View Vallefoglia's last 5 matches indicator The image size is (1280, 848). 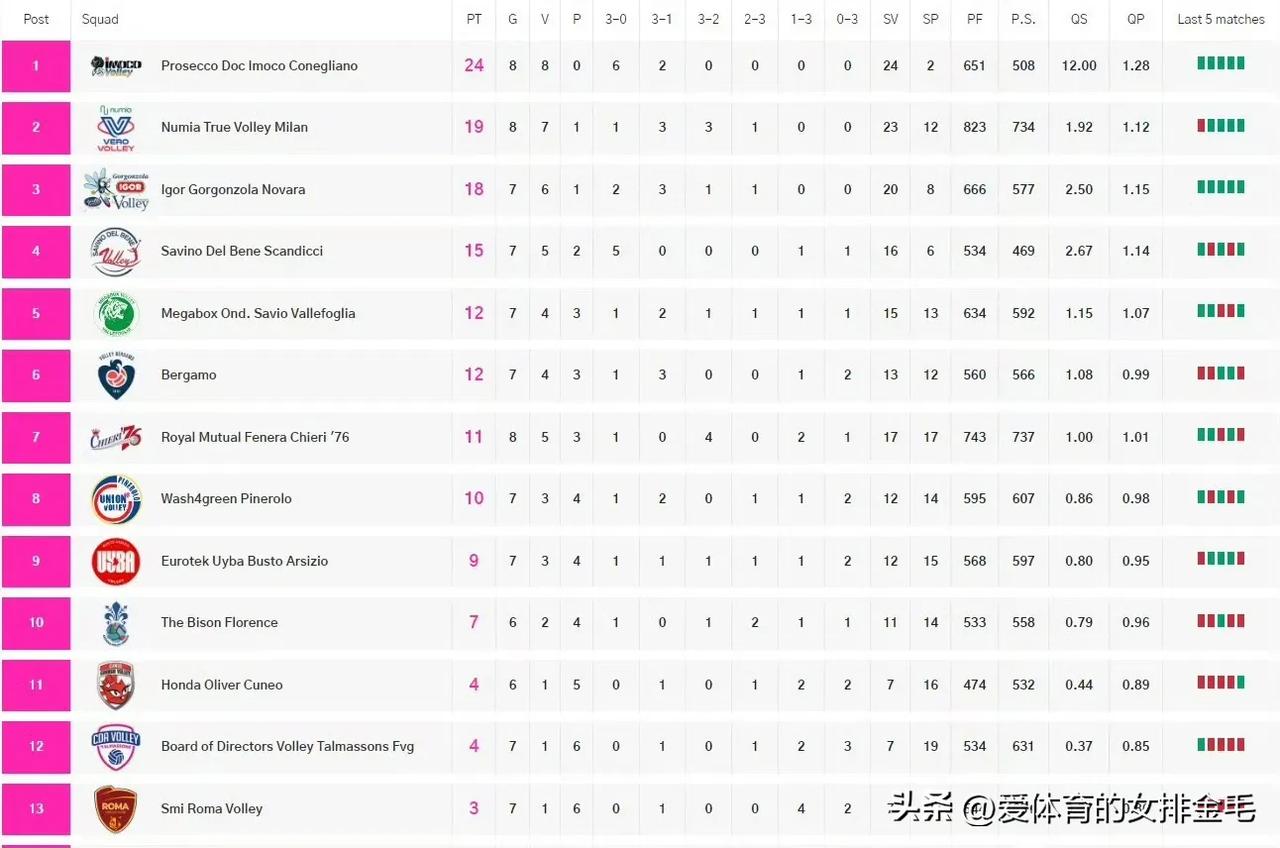tap(1221, 311)
